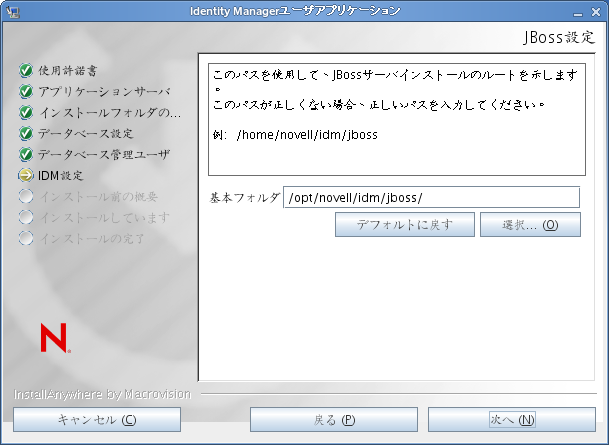Select the インストールしています step label
This screenshot has width=609, height=445.
tap(104, 217)
